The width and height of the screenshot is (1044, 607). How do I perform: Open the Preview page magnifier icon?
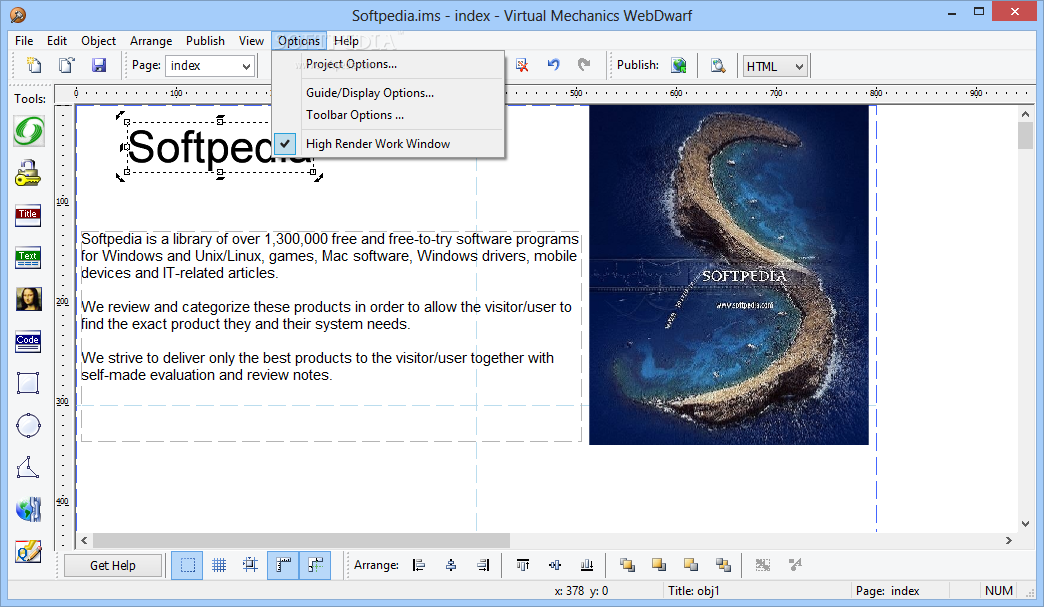[x=718, y=65]
